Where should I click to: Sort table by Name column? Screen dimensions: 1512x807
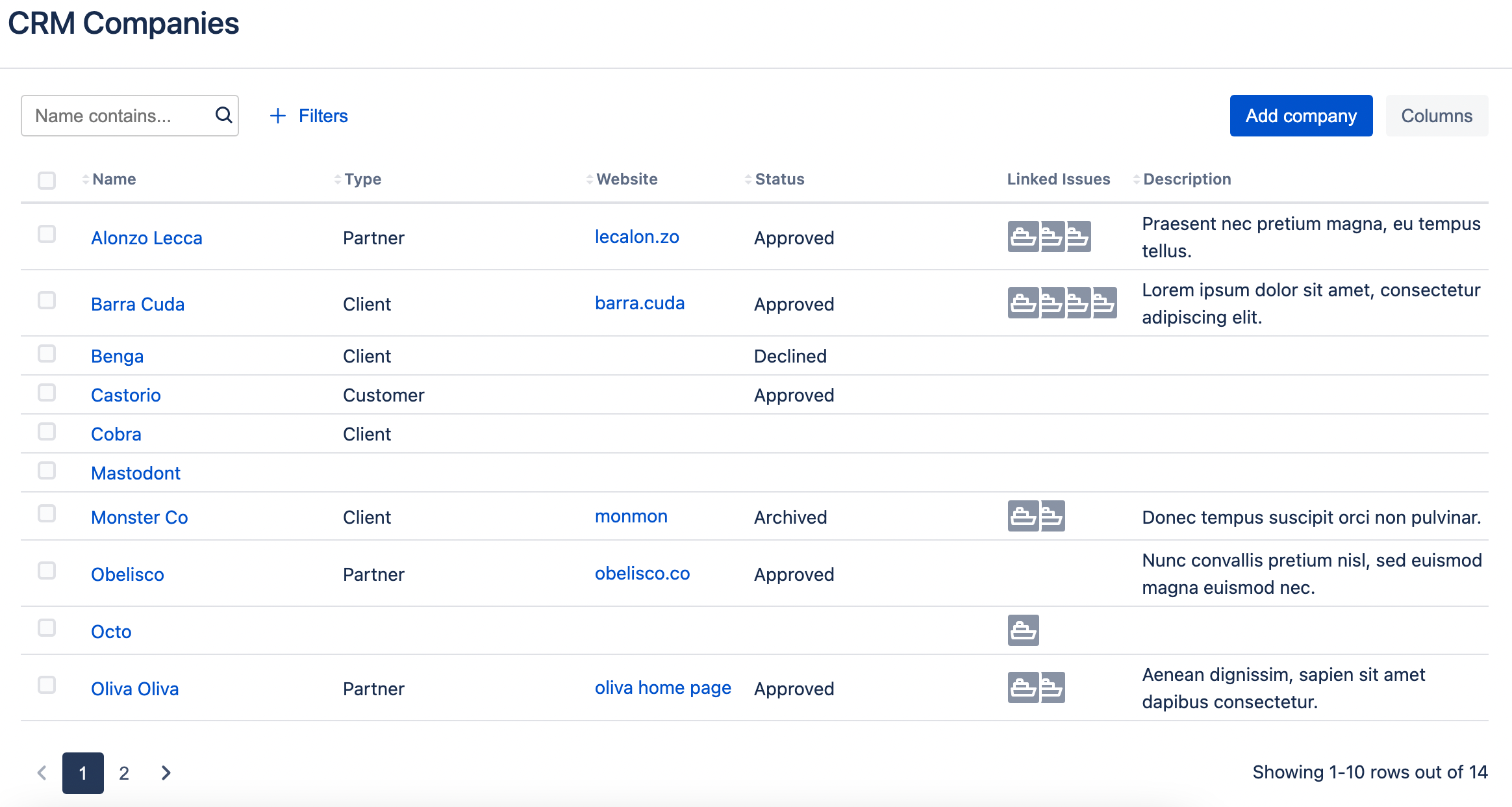pos(114,179)
